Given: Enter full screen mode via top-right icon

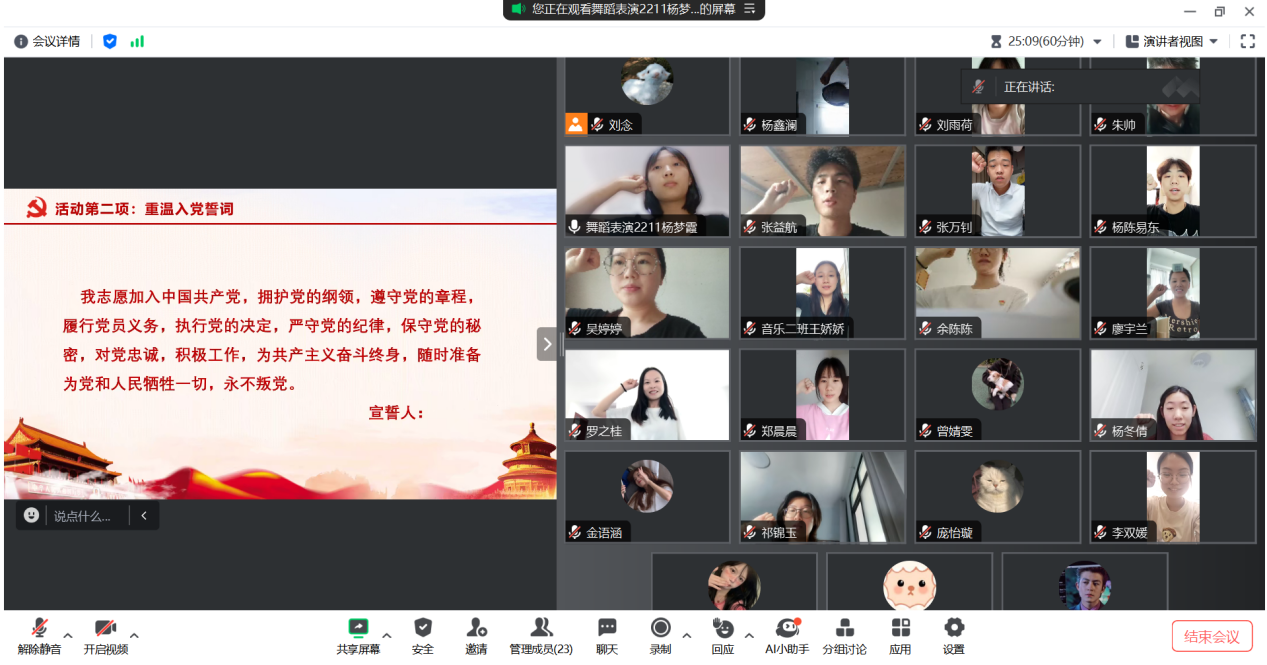Looking at the screenshot, I should 1247,41.
